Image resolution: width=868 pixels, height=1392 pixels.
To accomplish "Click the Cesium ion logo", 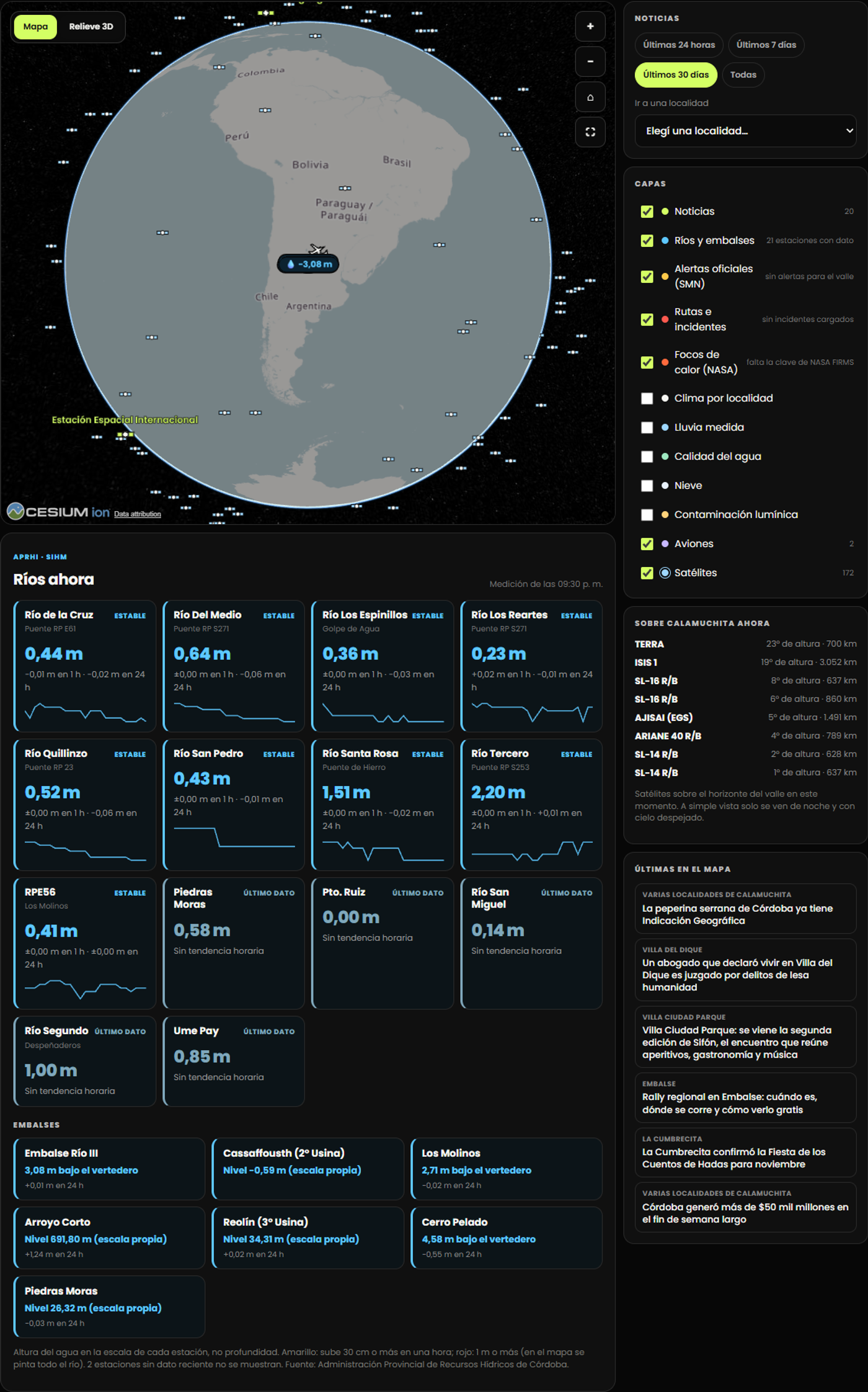I will (58, 512).
